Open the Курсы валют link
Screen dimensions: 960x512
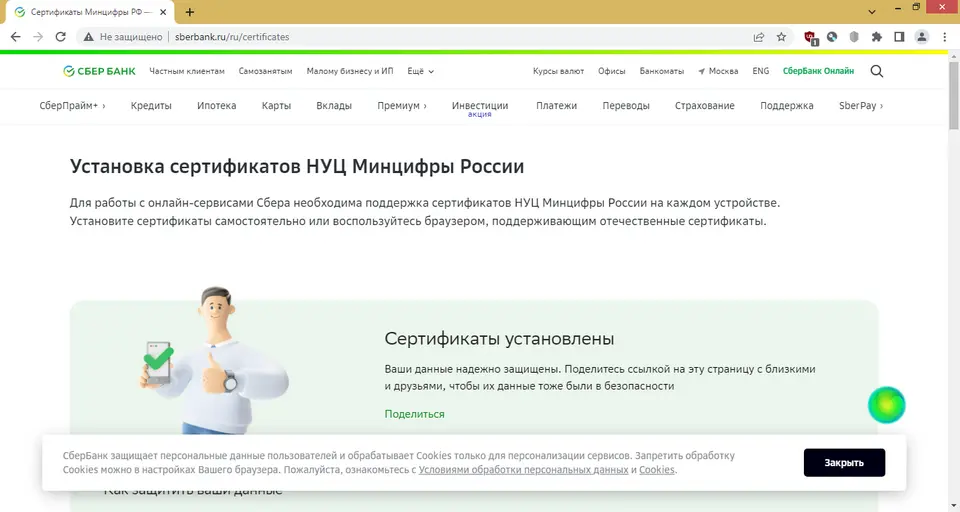pyautogui.click(x=558, y=71)
